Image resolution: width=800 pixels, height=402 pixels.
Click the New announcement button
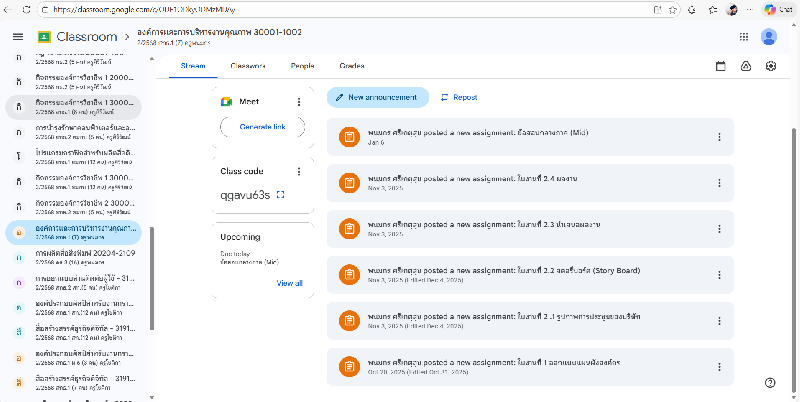pos(377,97)
